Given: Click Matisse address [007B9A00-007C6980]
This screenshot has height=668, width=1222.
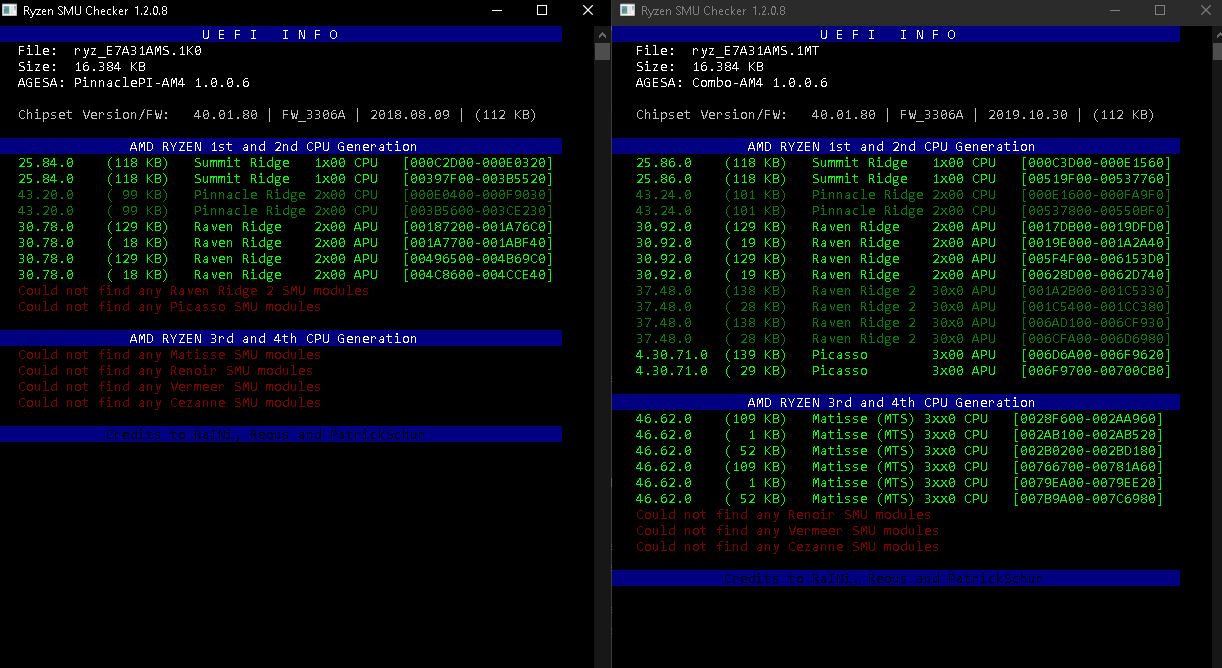Looking at the screenshot, I should pyautogui.click(x=1087, y=498).
